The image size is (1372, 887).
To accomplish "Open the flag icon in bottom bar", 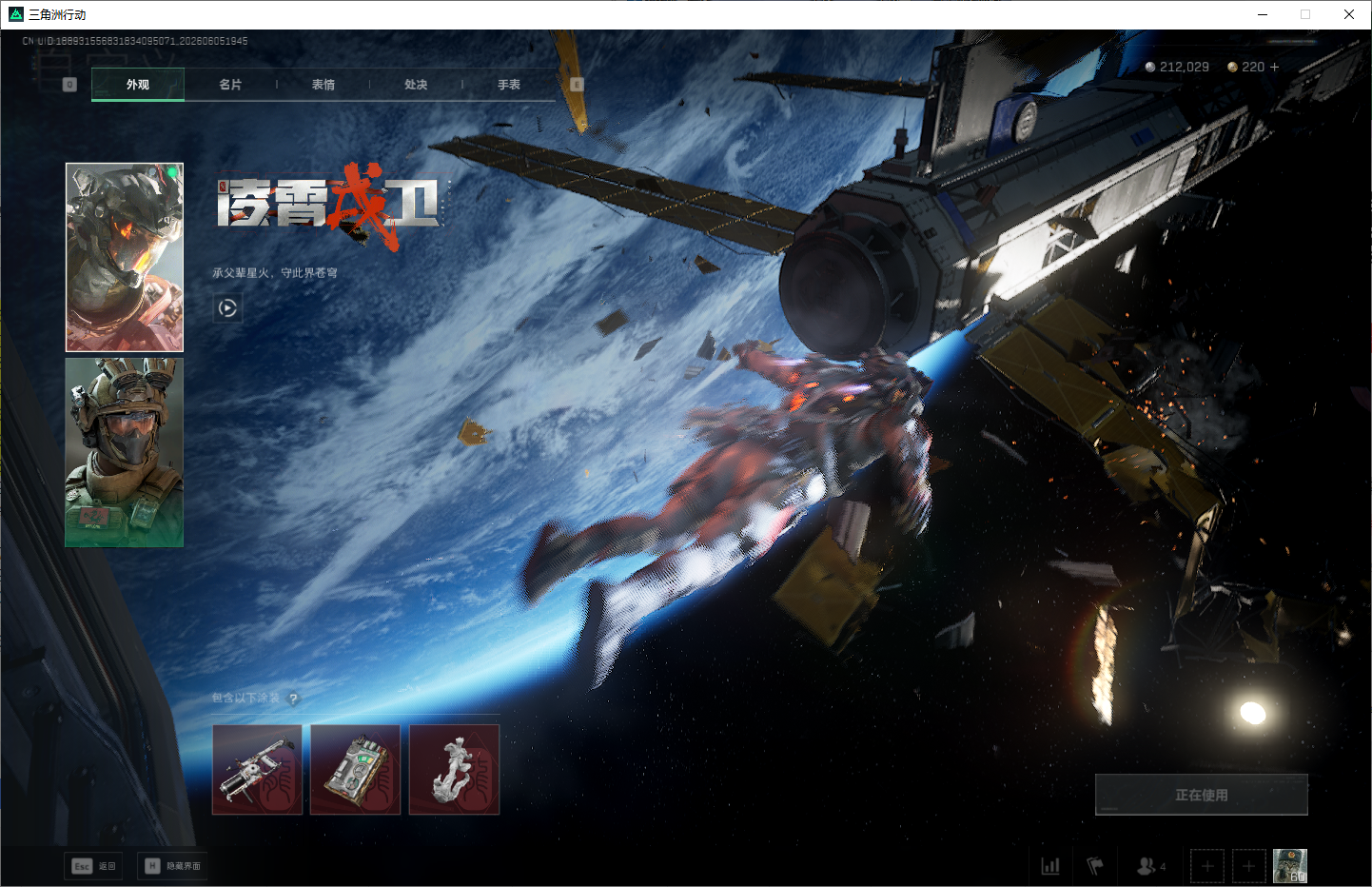I will pos(1095,866).
